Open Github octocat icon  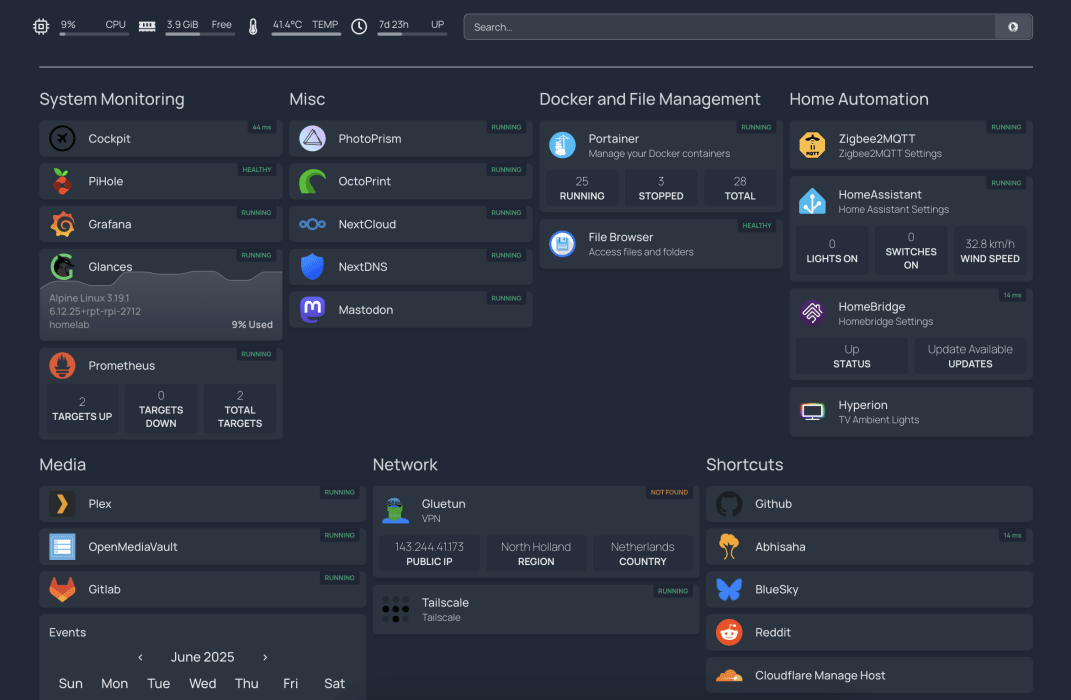(x=729, y=504)
